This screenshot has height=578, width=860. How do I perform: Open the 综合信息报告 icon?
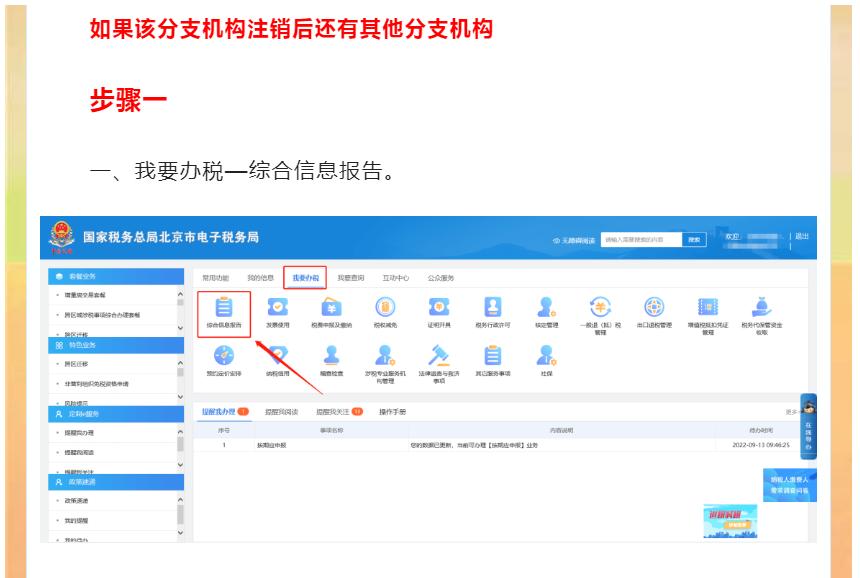click(222, 308)
